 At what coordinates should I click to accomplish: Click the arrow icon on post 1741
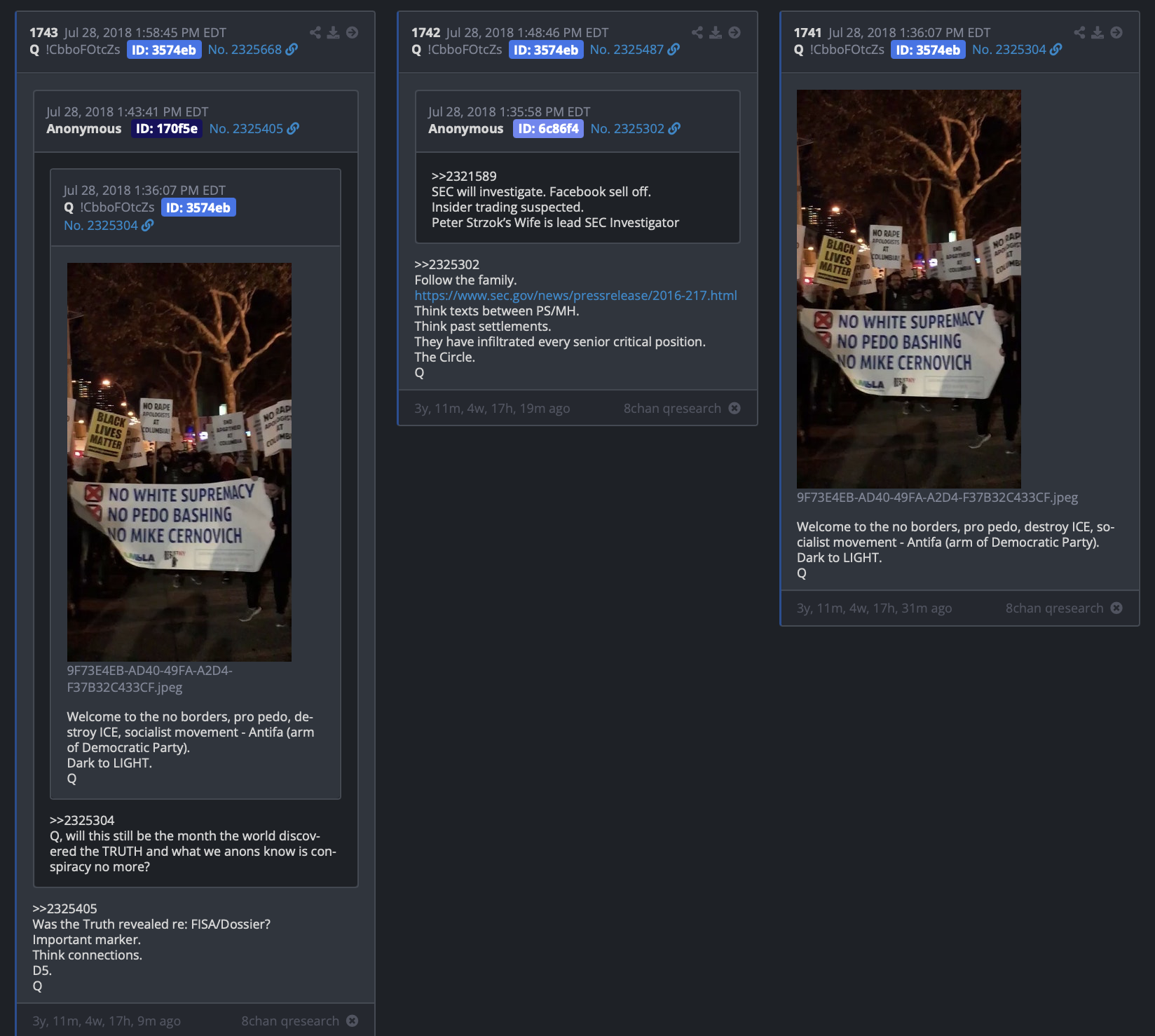(1116, 32)
